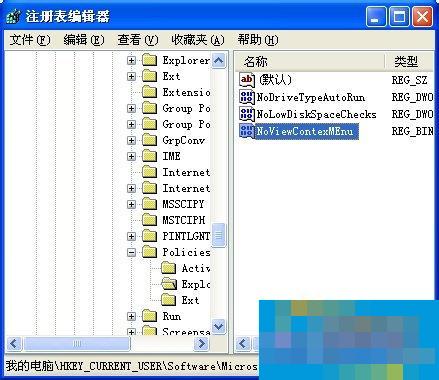Select the MSTCIPH tree key
Viewport: 439px width, 380px height.
pos(184,220)
